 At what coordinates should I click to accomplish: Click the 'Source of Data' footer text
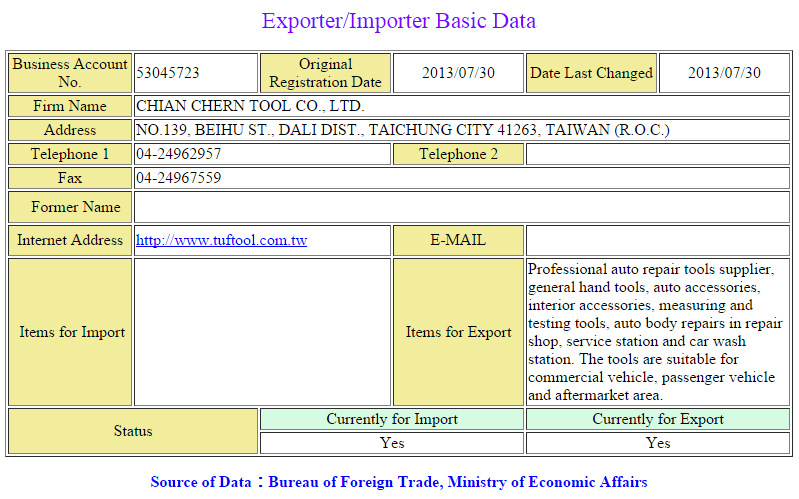tap(398, 482)
